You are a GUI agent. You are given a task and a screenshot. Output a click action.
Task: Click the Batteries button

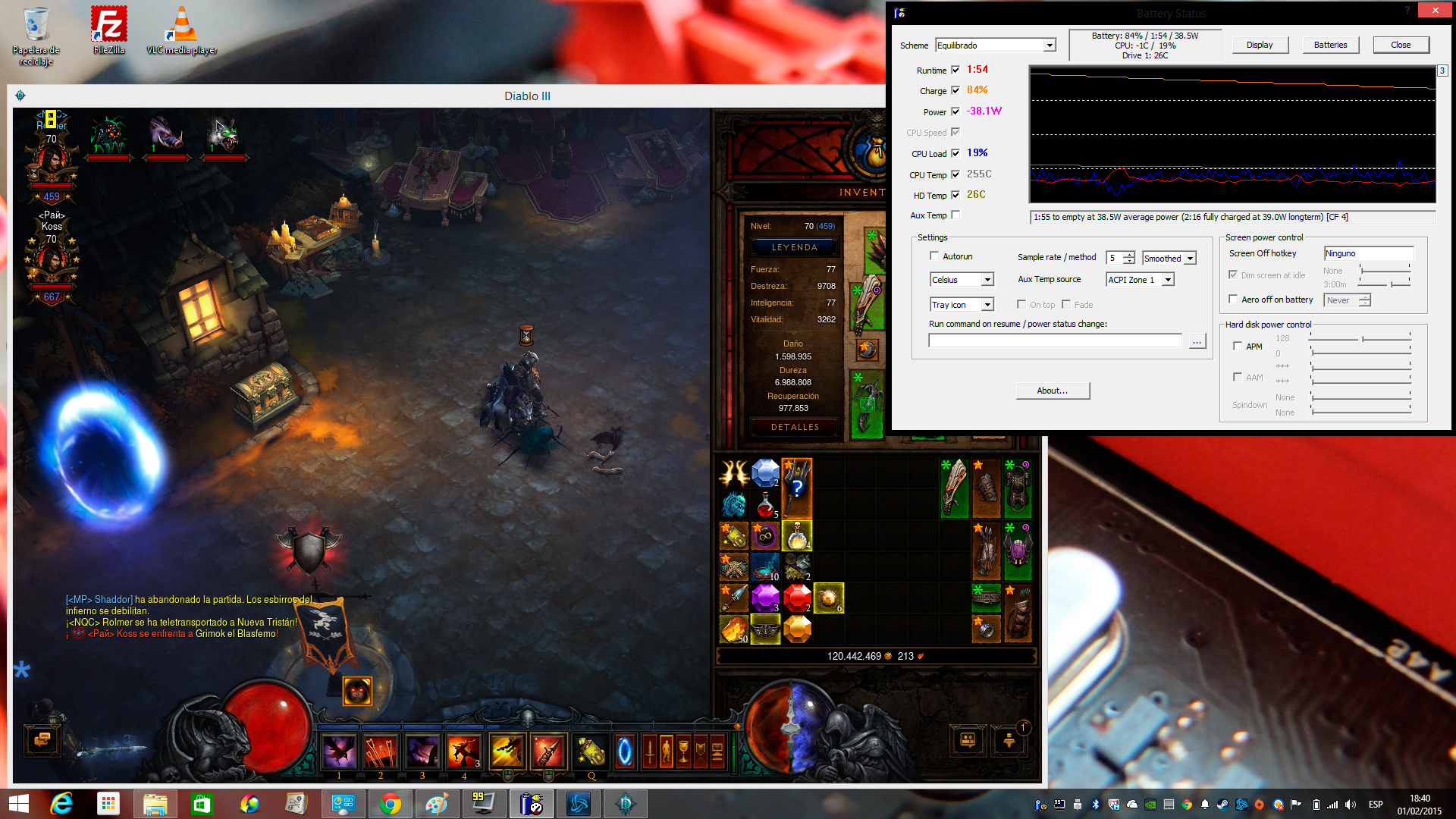tap(1330, 45)
